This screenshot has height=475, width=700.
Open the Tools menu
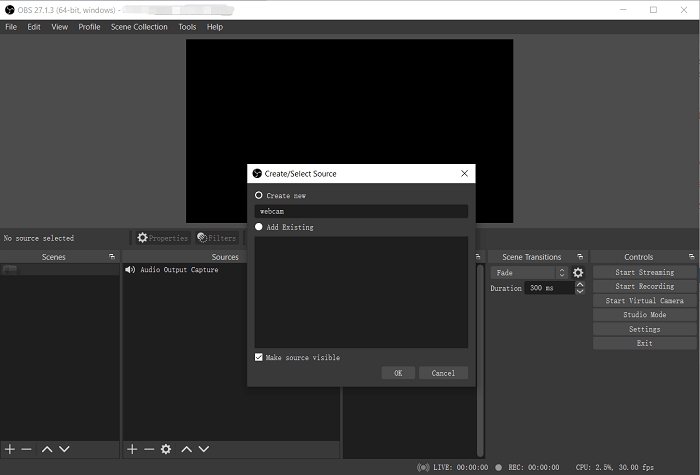click(187, 27)
